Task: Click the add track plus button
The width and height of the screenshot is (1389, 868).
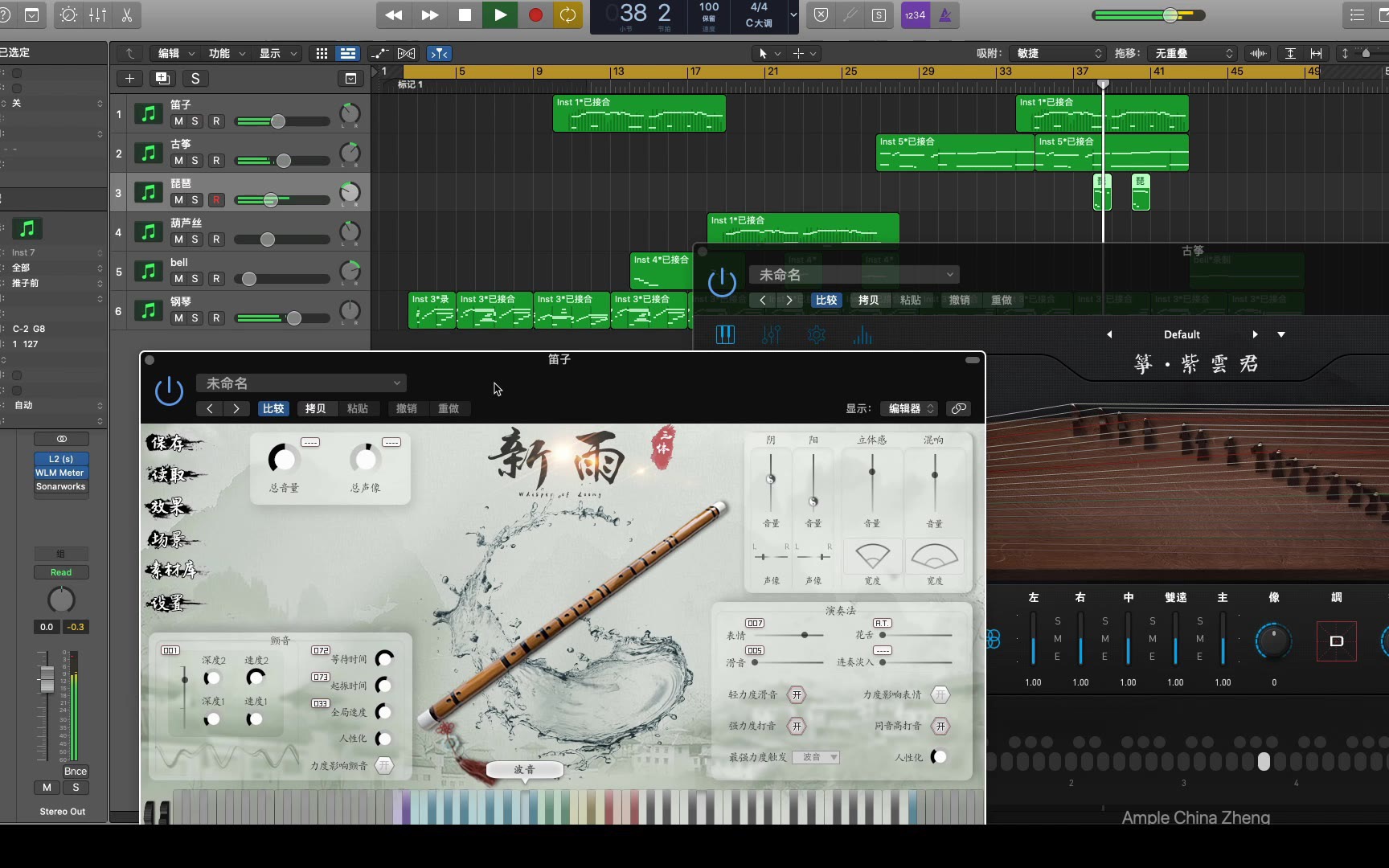Action: [129, 78]
